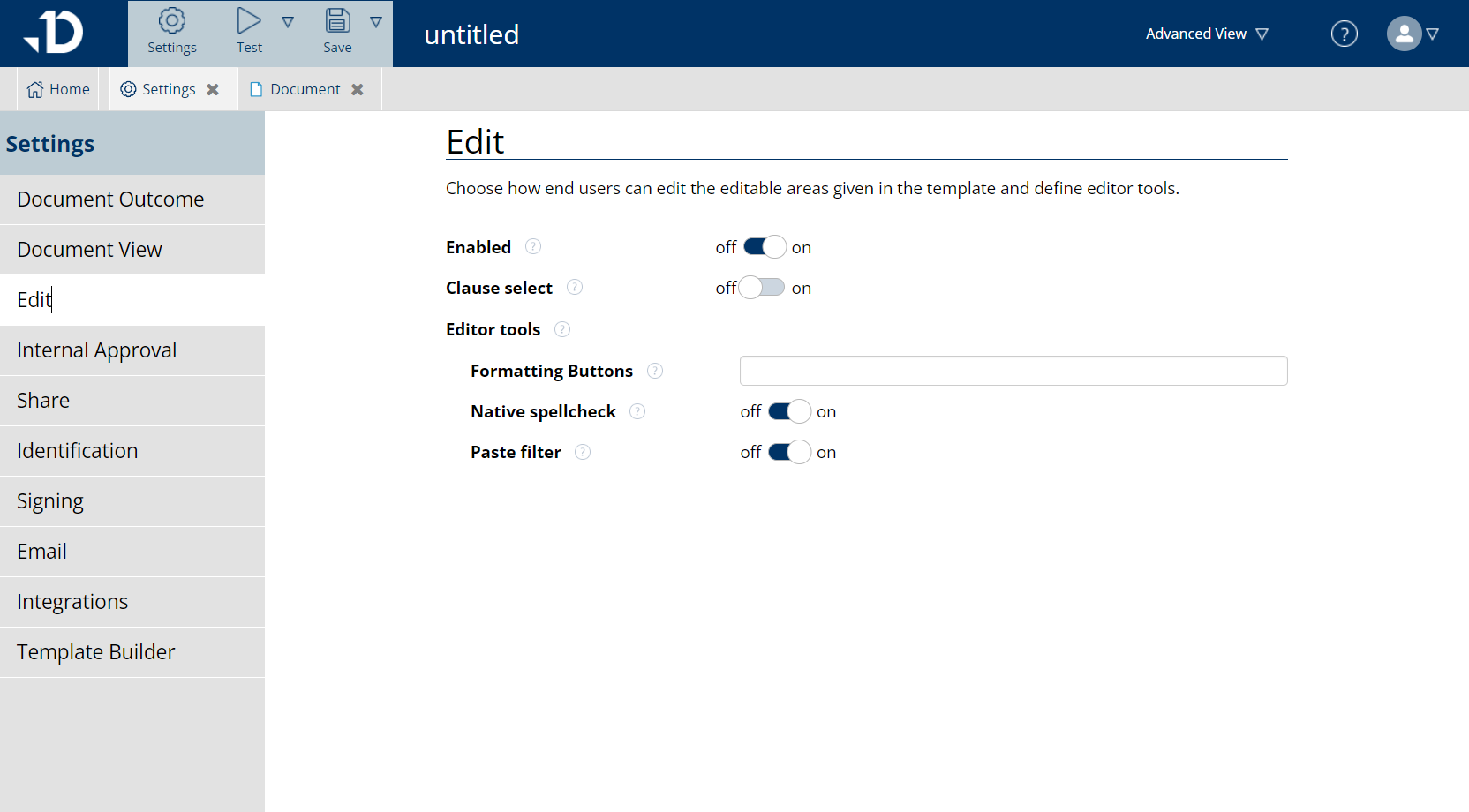Screen dimensions: 1469x812
Task: Click the Save icon in the toolbar
Action: 337,19
